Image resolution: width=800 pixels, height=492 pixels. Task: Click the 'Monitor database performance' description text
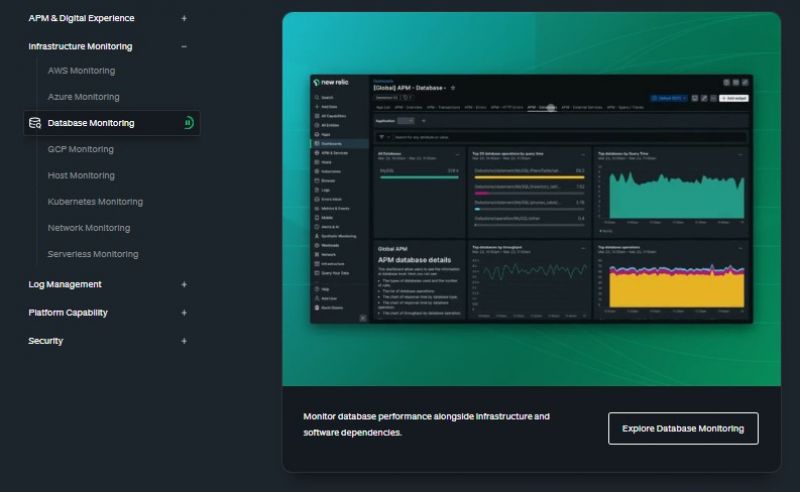click(427, 425)
